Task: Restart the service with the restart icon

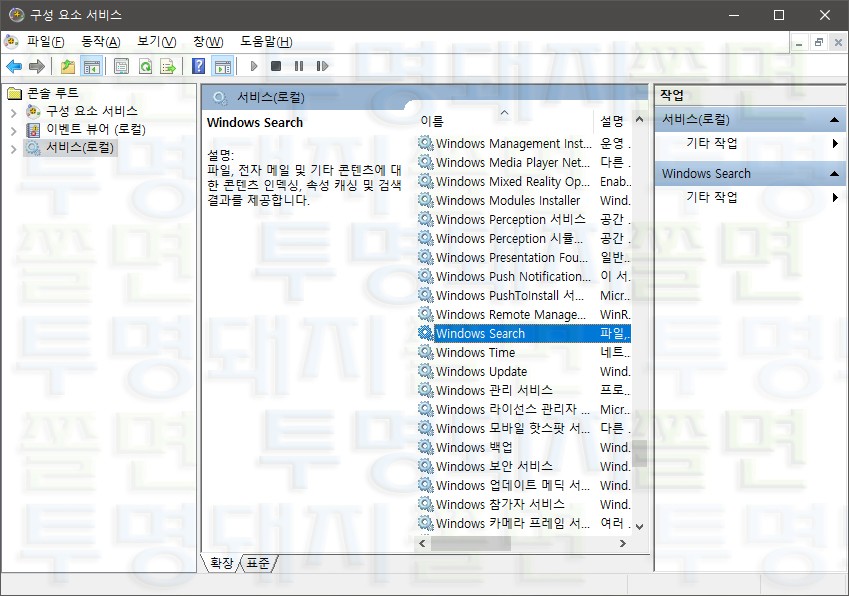Action: coord(322,66)
